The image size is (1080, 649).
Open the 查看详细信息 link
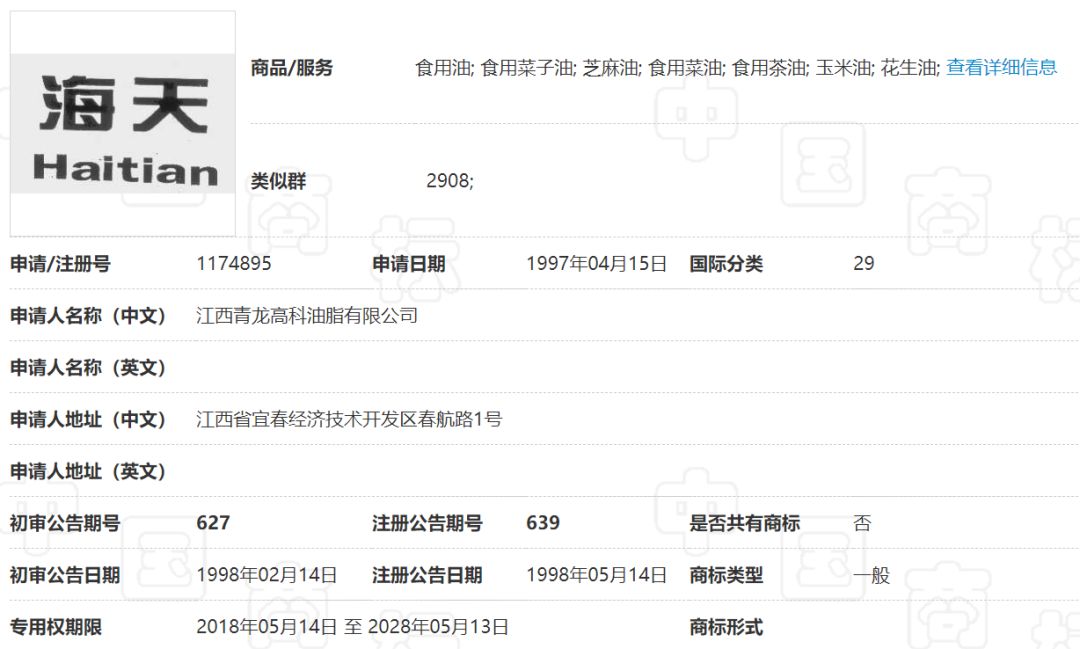pyautogui.click(x=1001, y=68)
